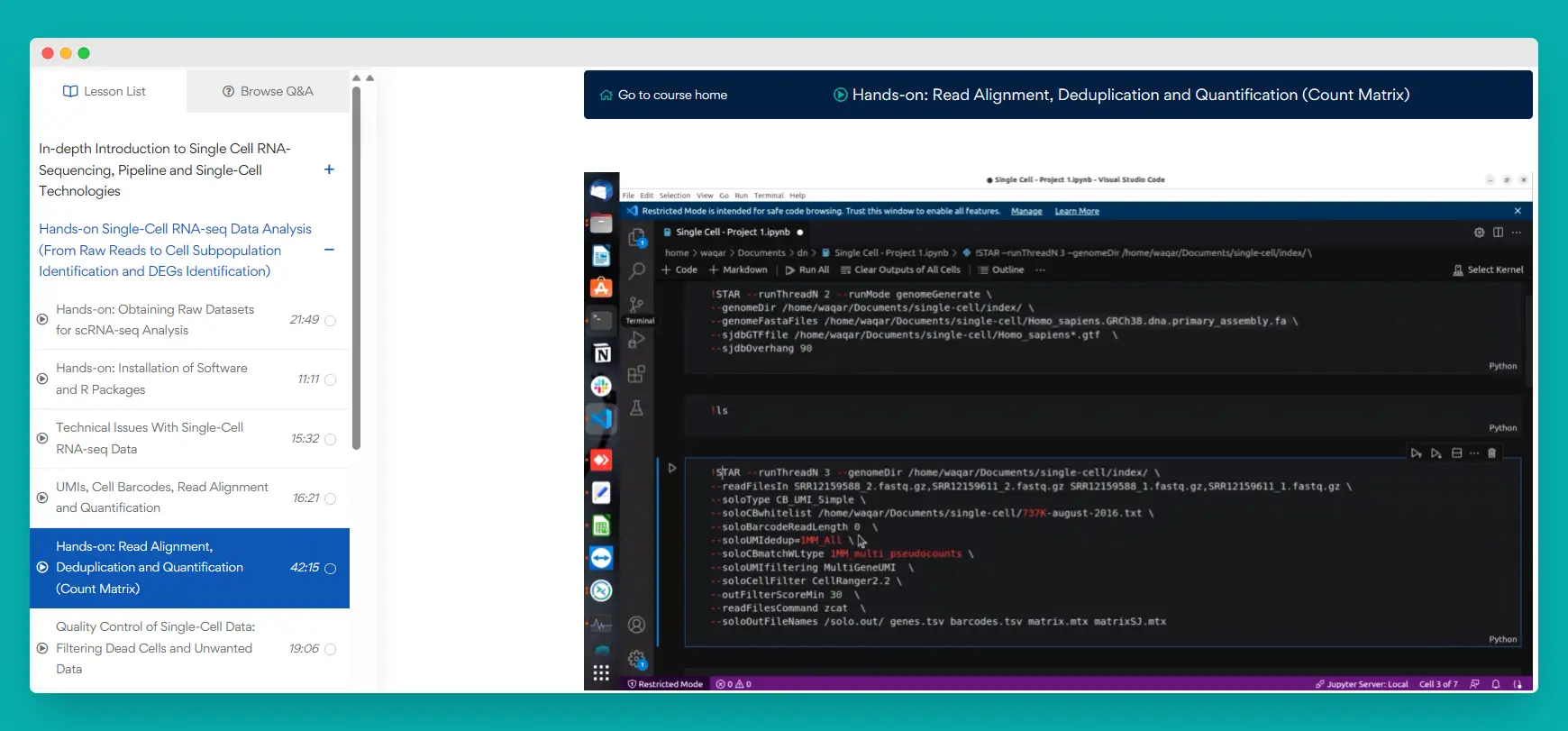Click 'Clear Outputs of All Cells' button

tap(900, 270)
